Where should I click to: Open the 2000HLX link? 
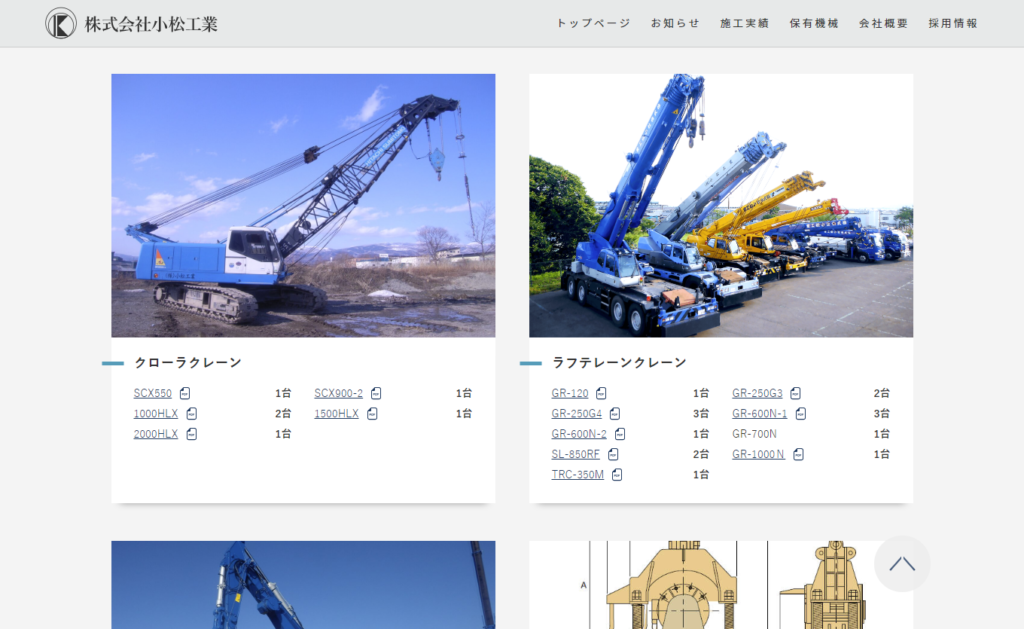tap(155, 434)
